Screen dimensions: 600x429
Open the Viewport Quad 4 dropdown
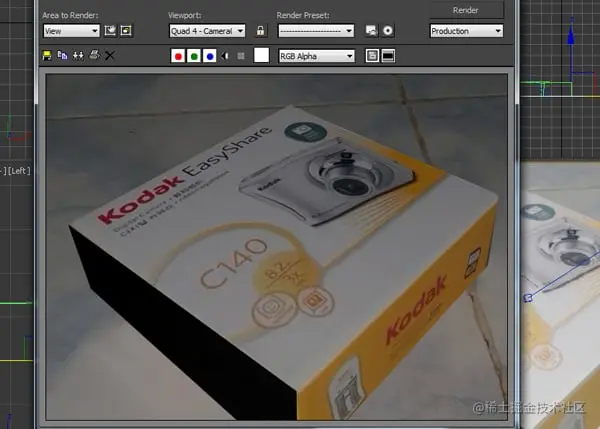coord(207,31)
